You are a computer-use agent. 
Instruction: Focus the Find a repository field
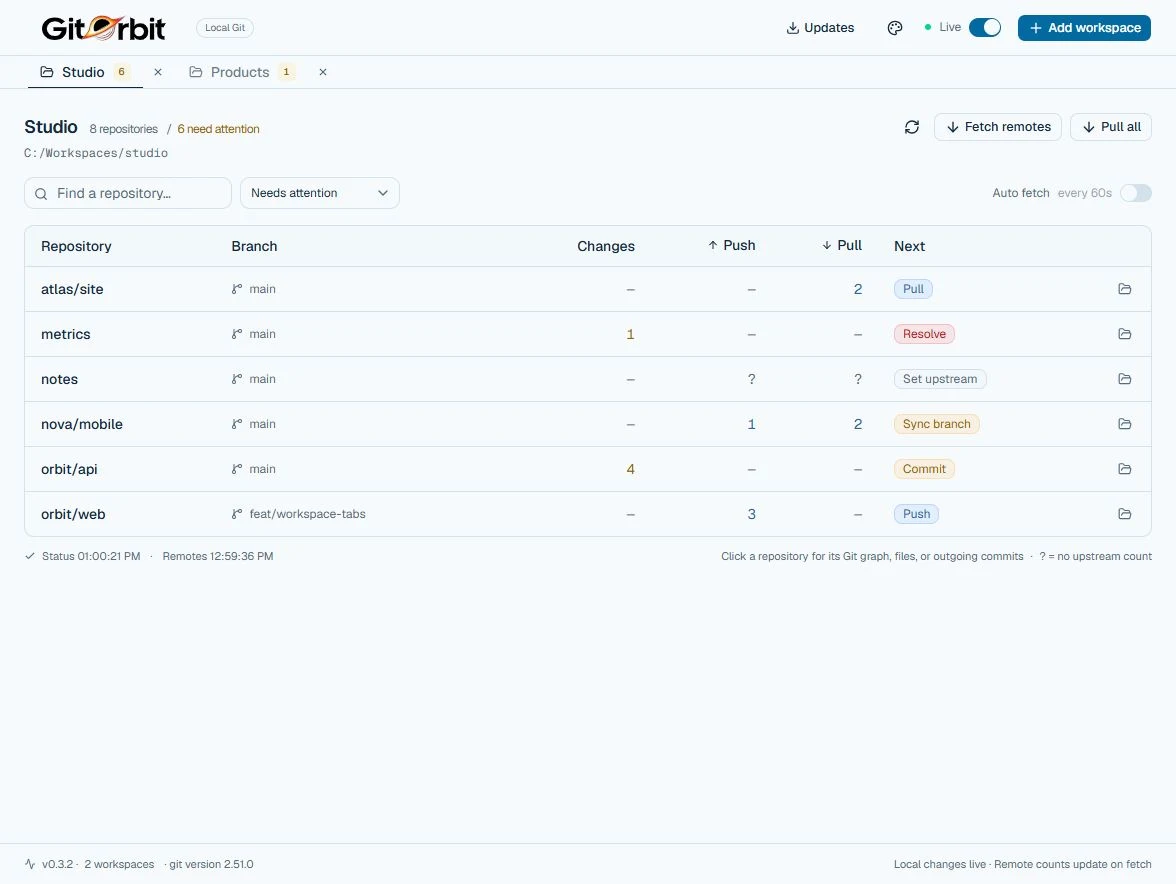(128, 193)
